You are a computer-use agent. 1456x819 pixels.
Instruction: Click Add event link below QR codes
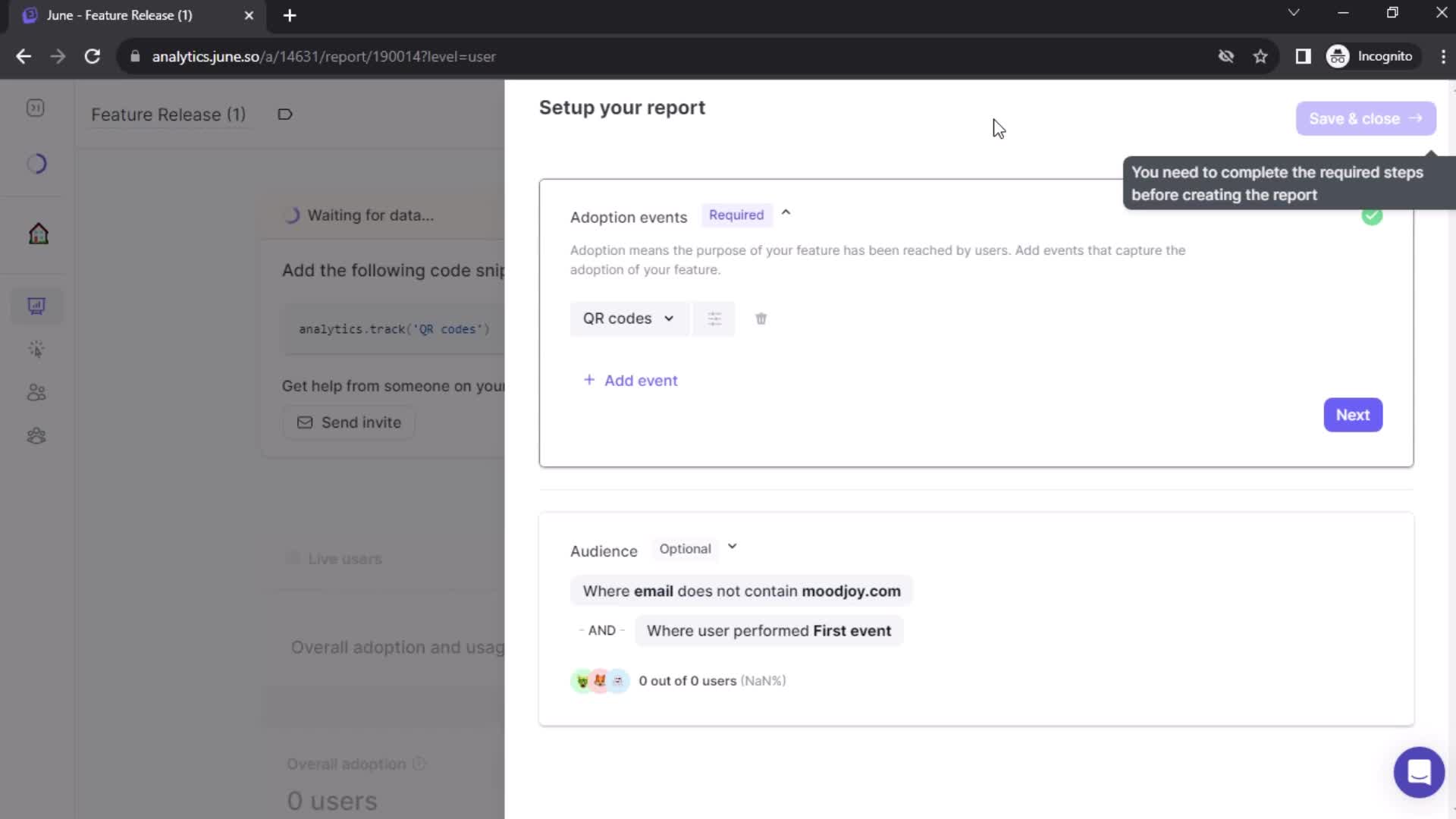630,380
